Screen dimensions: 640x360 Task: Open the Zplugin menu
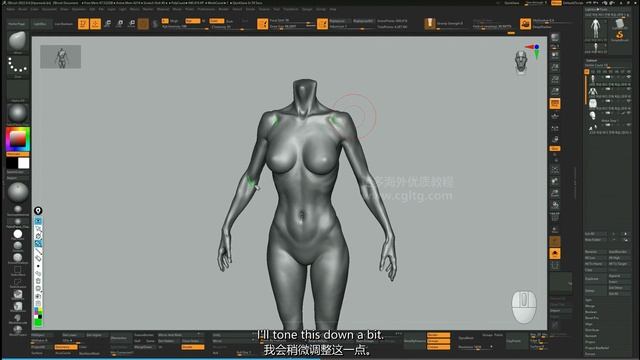307,9
